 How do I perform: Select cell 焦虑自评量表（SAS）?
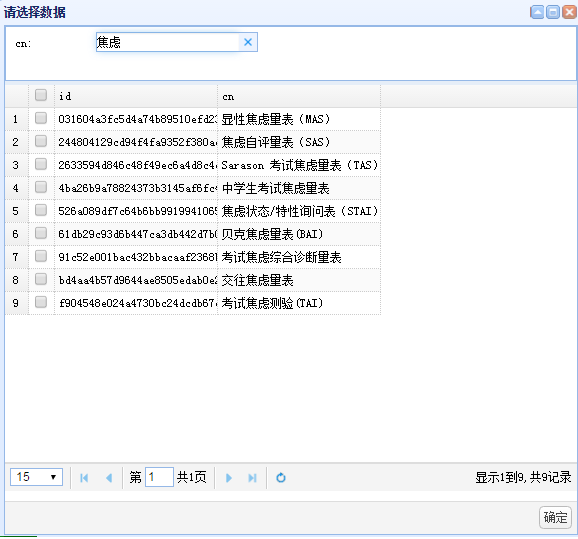pyautogui.click(x=299, y=142)
